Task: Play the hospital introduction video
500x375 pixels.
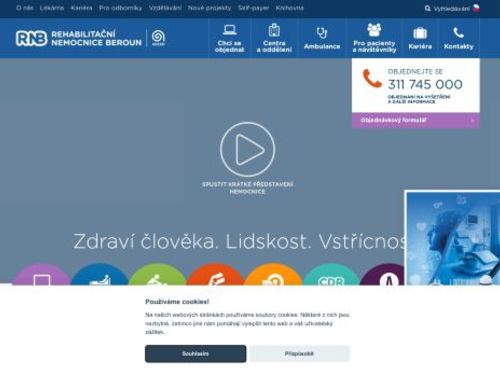Action: pyautogui.click(x=247, y=149)
